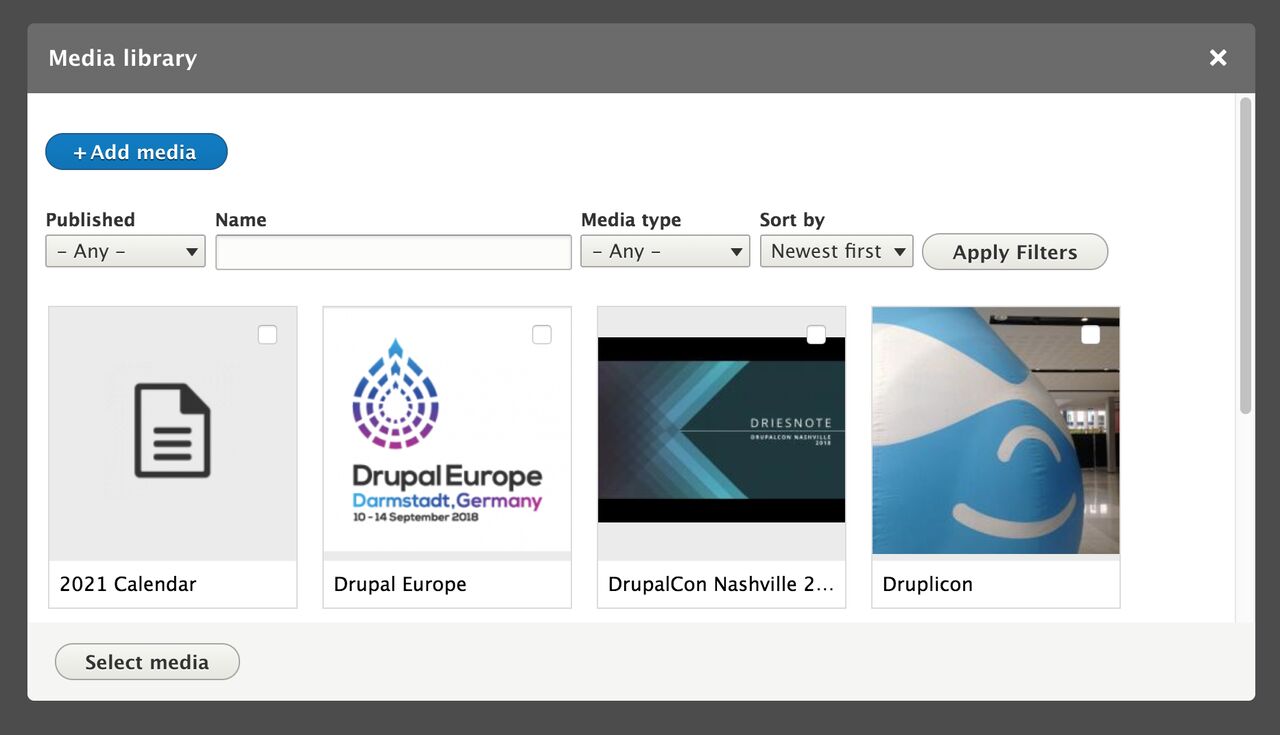Open the Media type dropdown
The image size is (1280, 735).
664,251
